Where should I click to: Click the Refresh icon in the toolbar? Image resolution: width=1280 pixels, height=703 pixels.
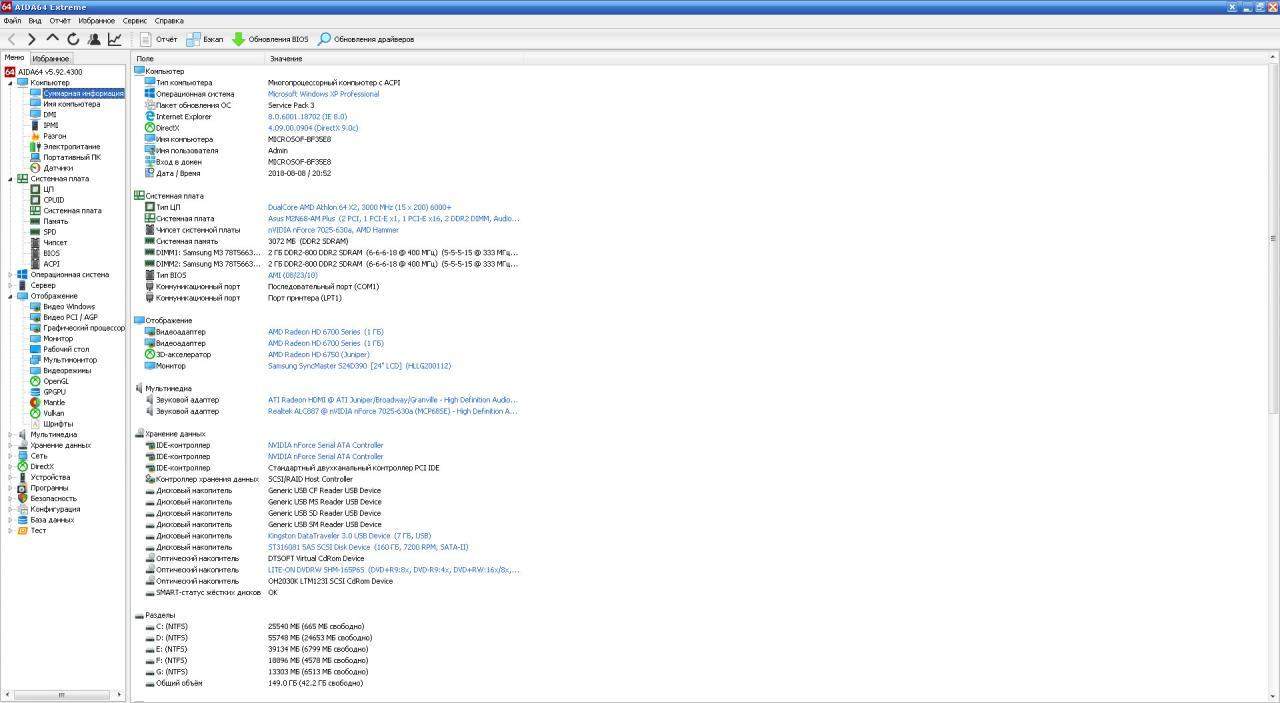pos(73,39)
